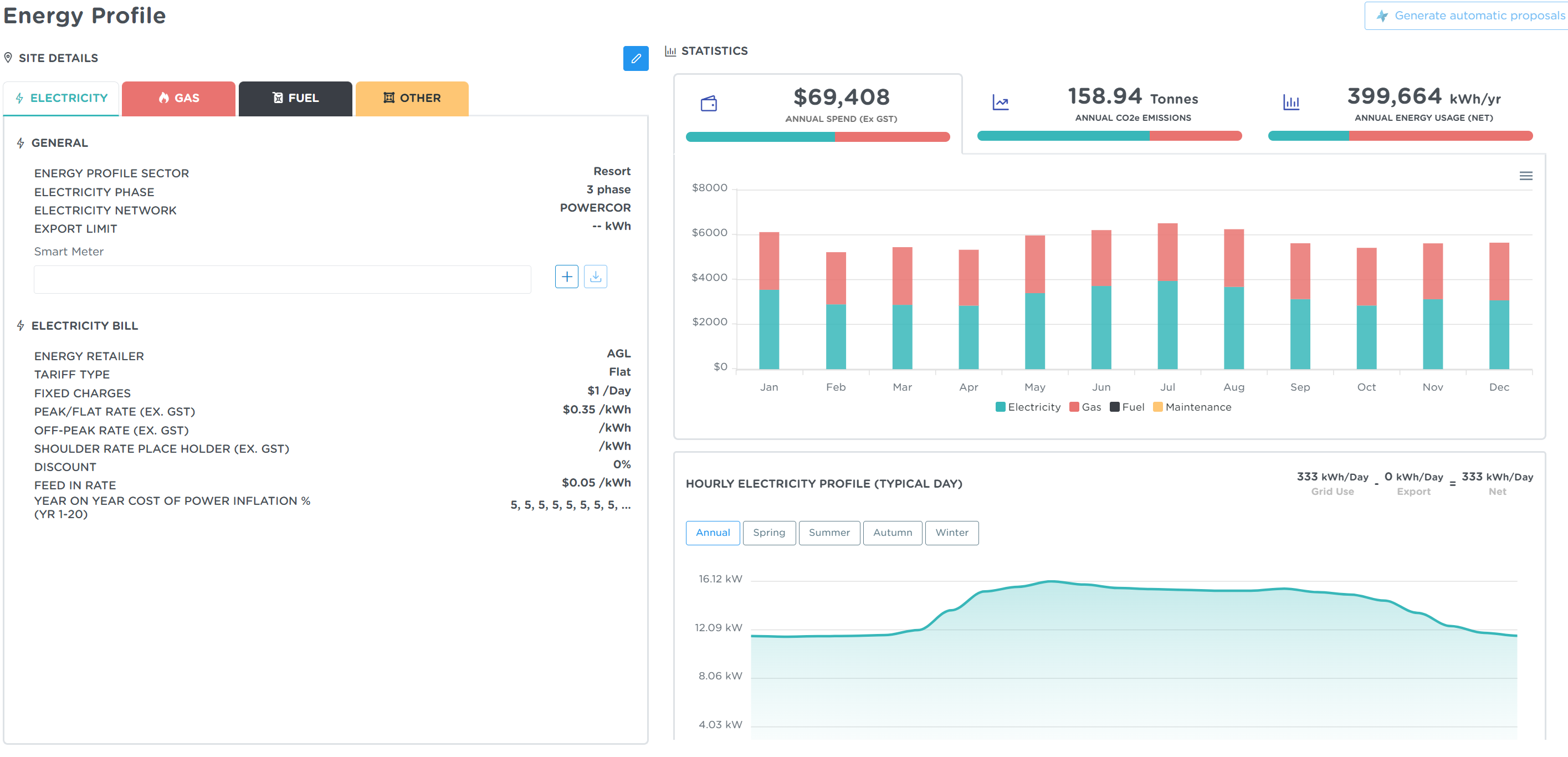Image resolution: width=1568 pixels, height=757 pixels.
Task: Click the wallet icon on Annual Spend
Action: (x=709, y=104)
